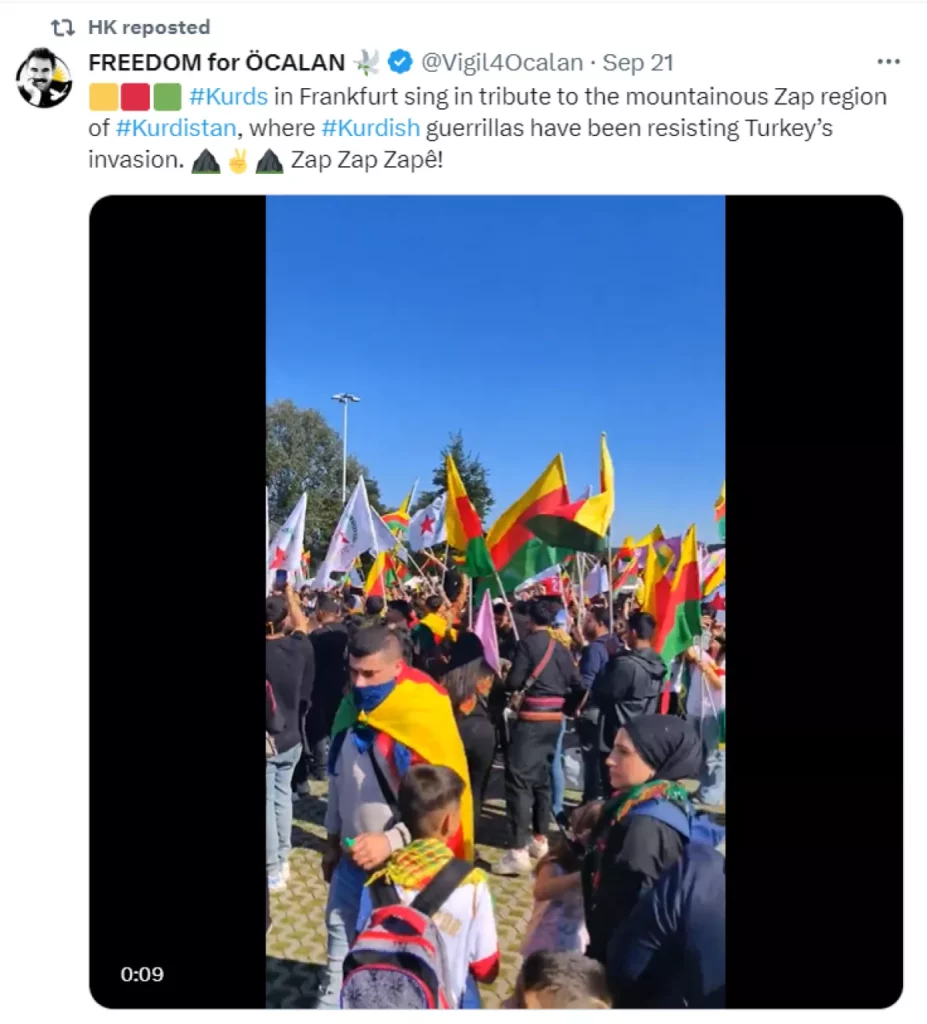Click the first mountain emoji after invasion
The height and width of the screenshot is (1024, 927).
point(206,161)
